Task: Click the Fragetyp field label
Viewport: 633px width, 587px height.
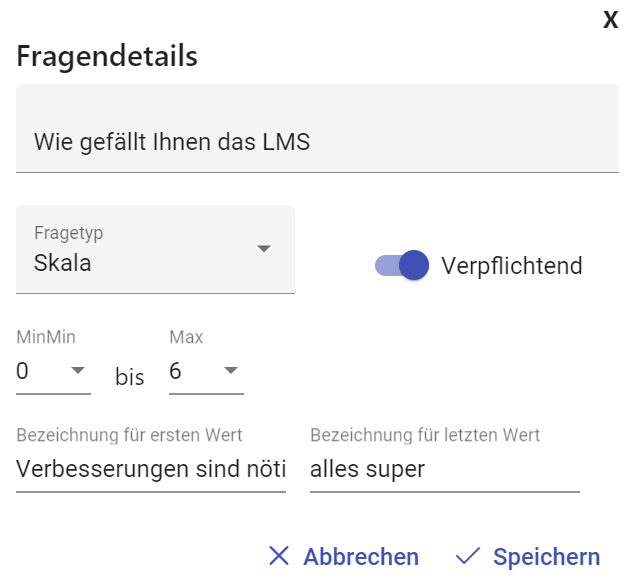Action: pyautogui.click(x=69, y=233)
